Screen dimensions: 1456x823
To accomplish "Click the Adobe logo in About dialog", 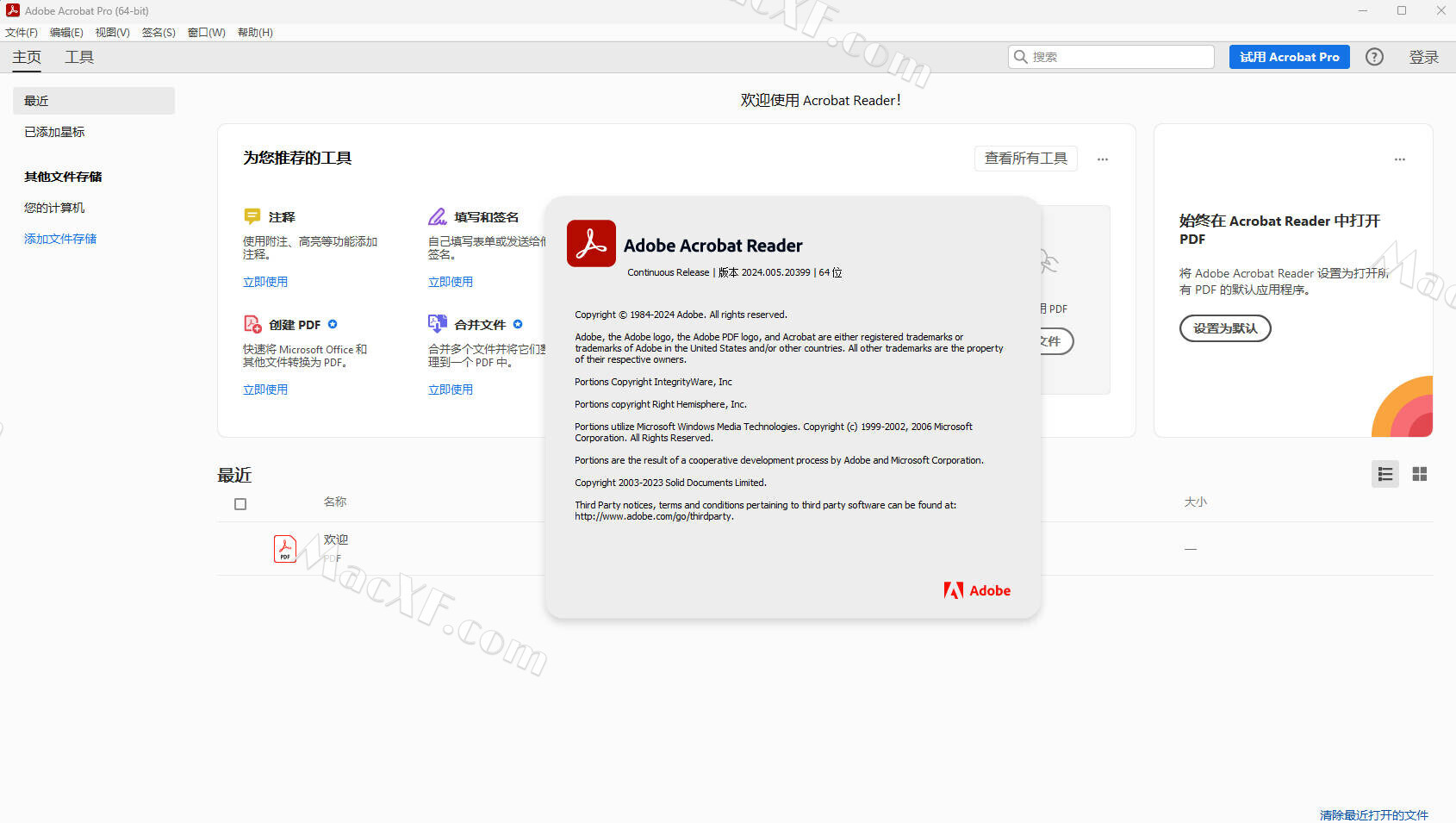I will [x=977, y=590].
